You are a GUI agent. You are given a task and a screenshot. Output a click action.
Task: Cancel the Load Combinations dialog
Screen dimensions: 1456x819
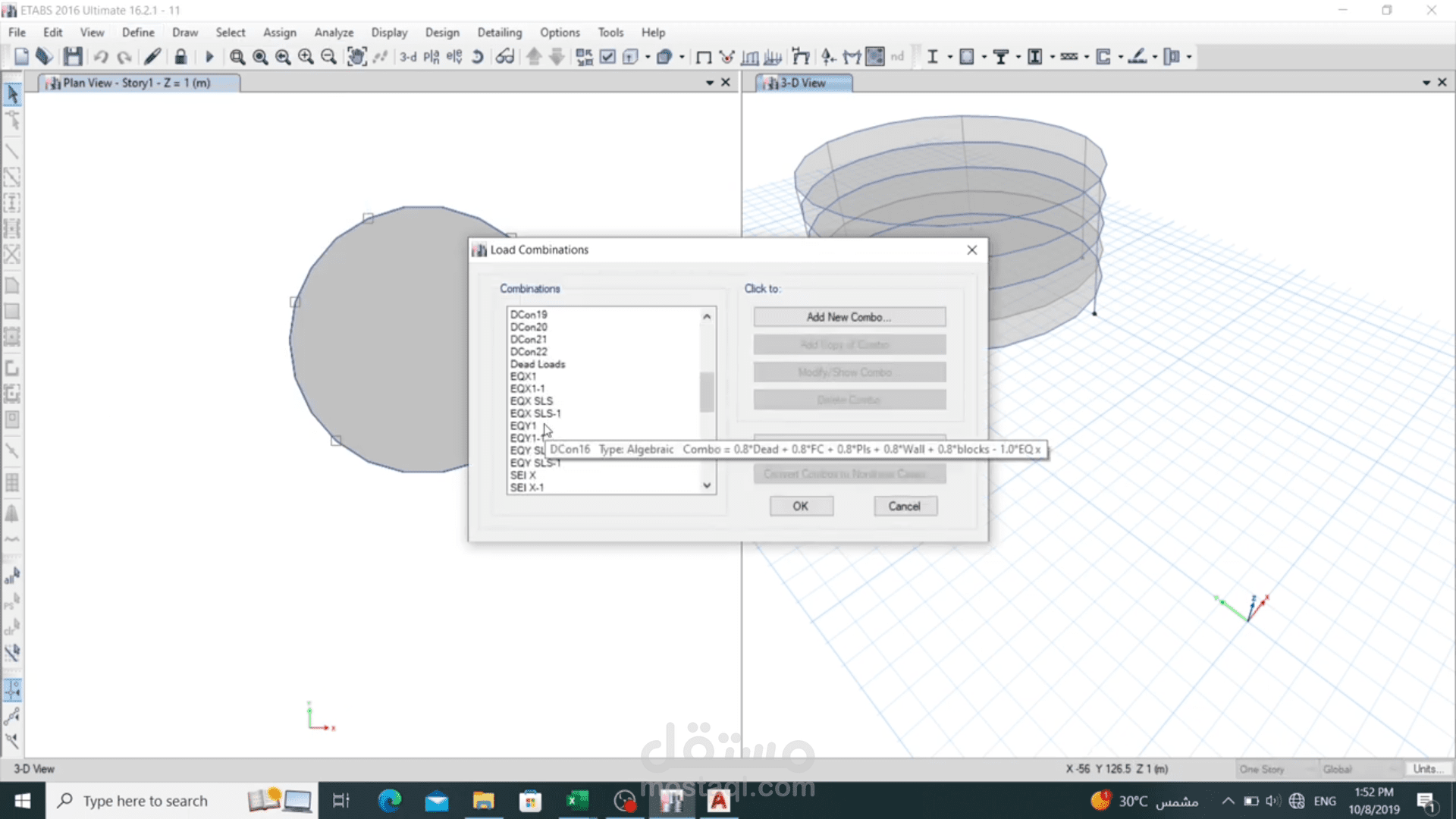[905, 506]
